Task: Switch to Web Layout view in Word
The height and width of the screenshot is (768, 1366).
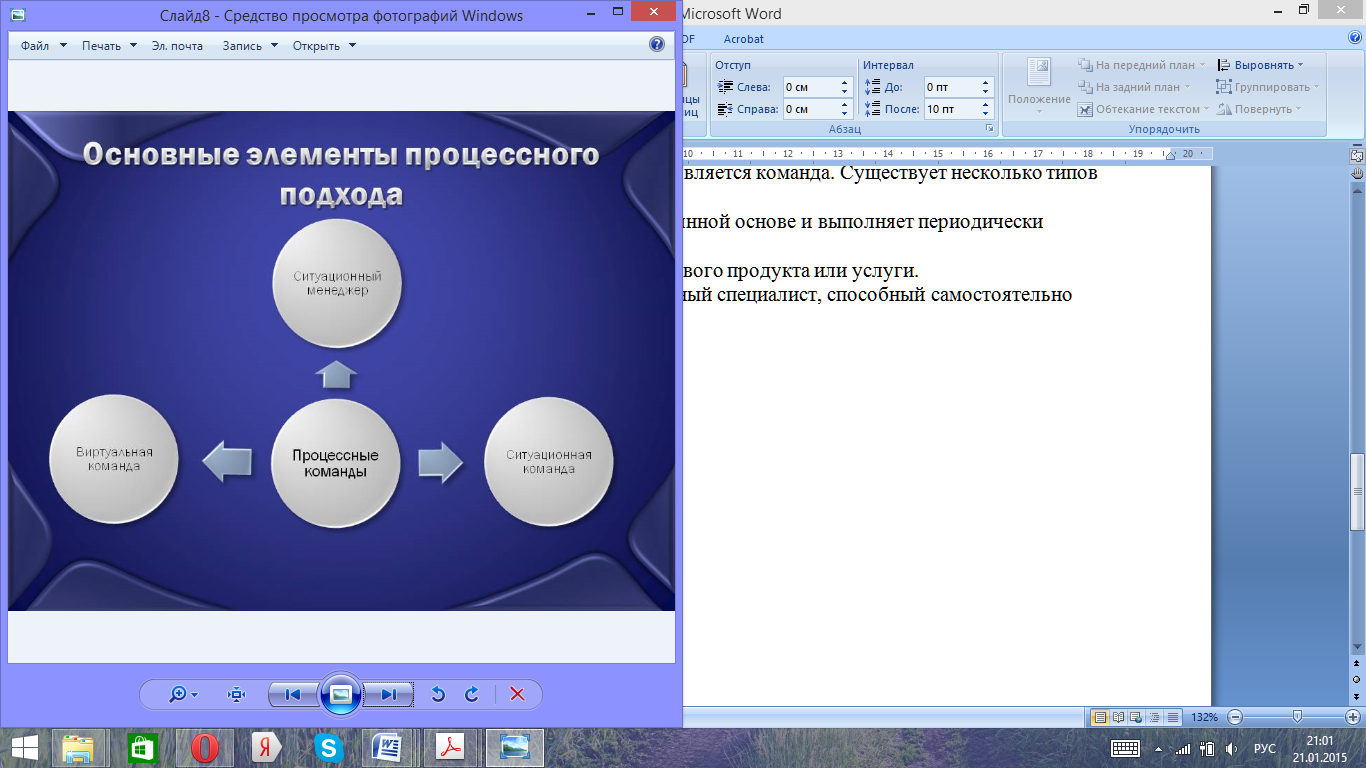Action: (x=1136, y=717)
